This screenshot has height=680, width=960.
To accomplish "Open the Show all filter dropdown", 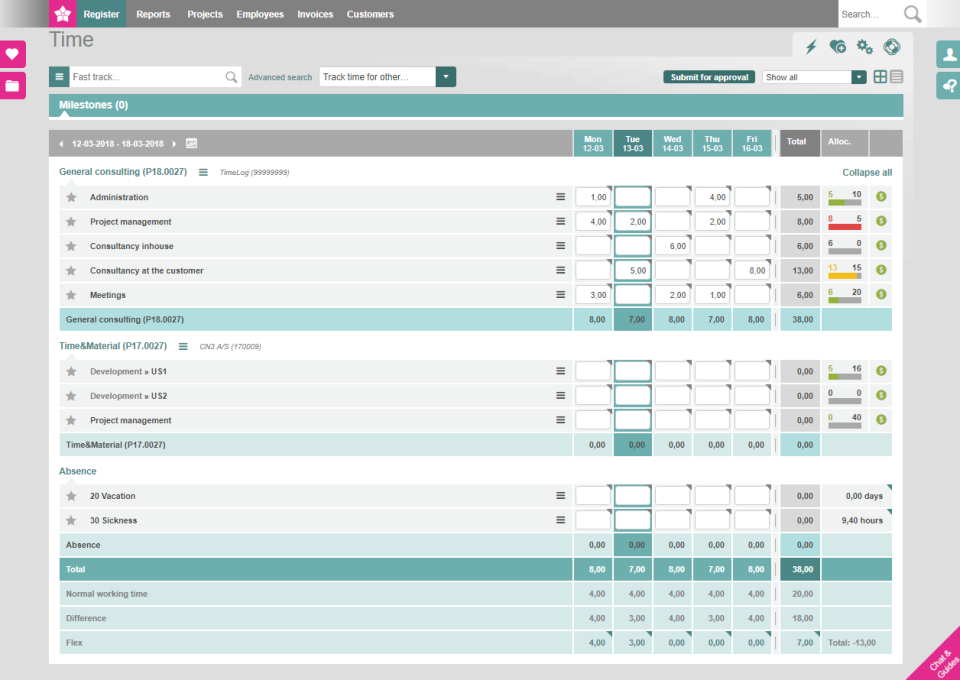I will (858, 77).
